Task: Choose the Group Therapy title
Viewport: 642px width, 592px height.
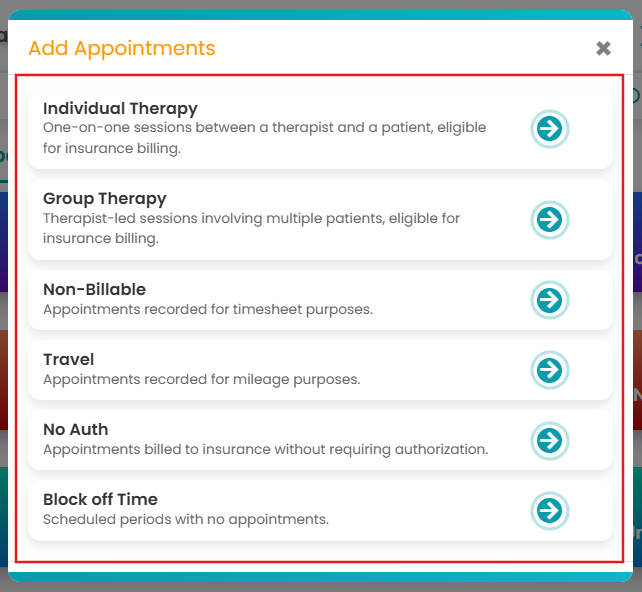Action: pyautogui.click(x=104, y=199)
